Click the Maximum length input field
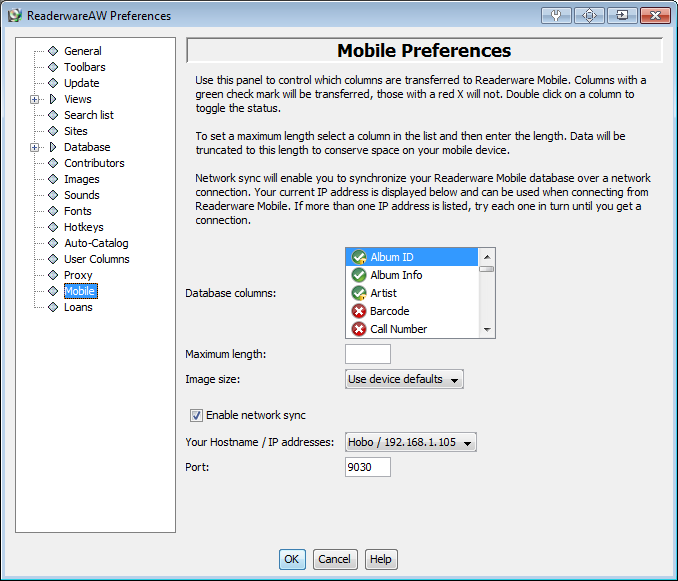 (x=368, y=354)
